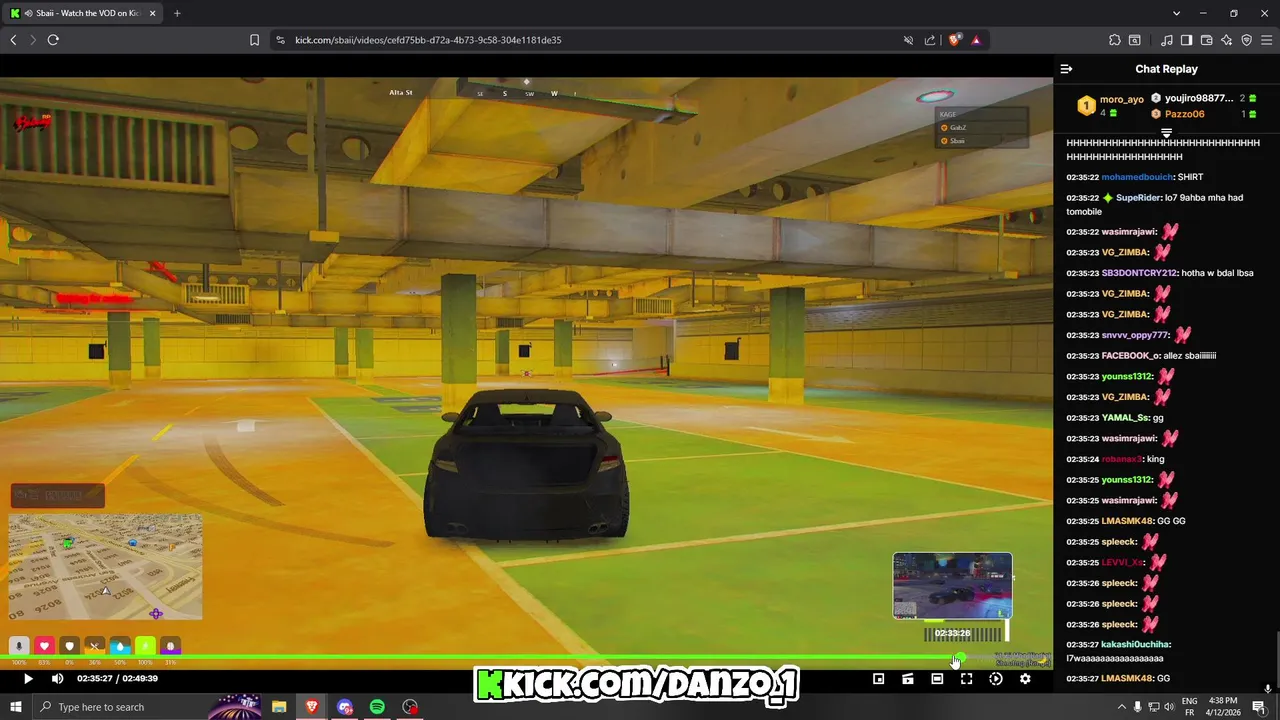Click username SB3DONTCRY212 in chat
The width and height of the screenshot is (1280, 720).
1139,273
